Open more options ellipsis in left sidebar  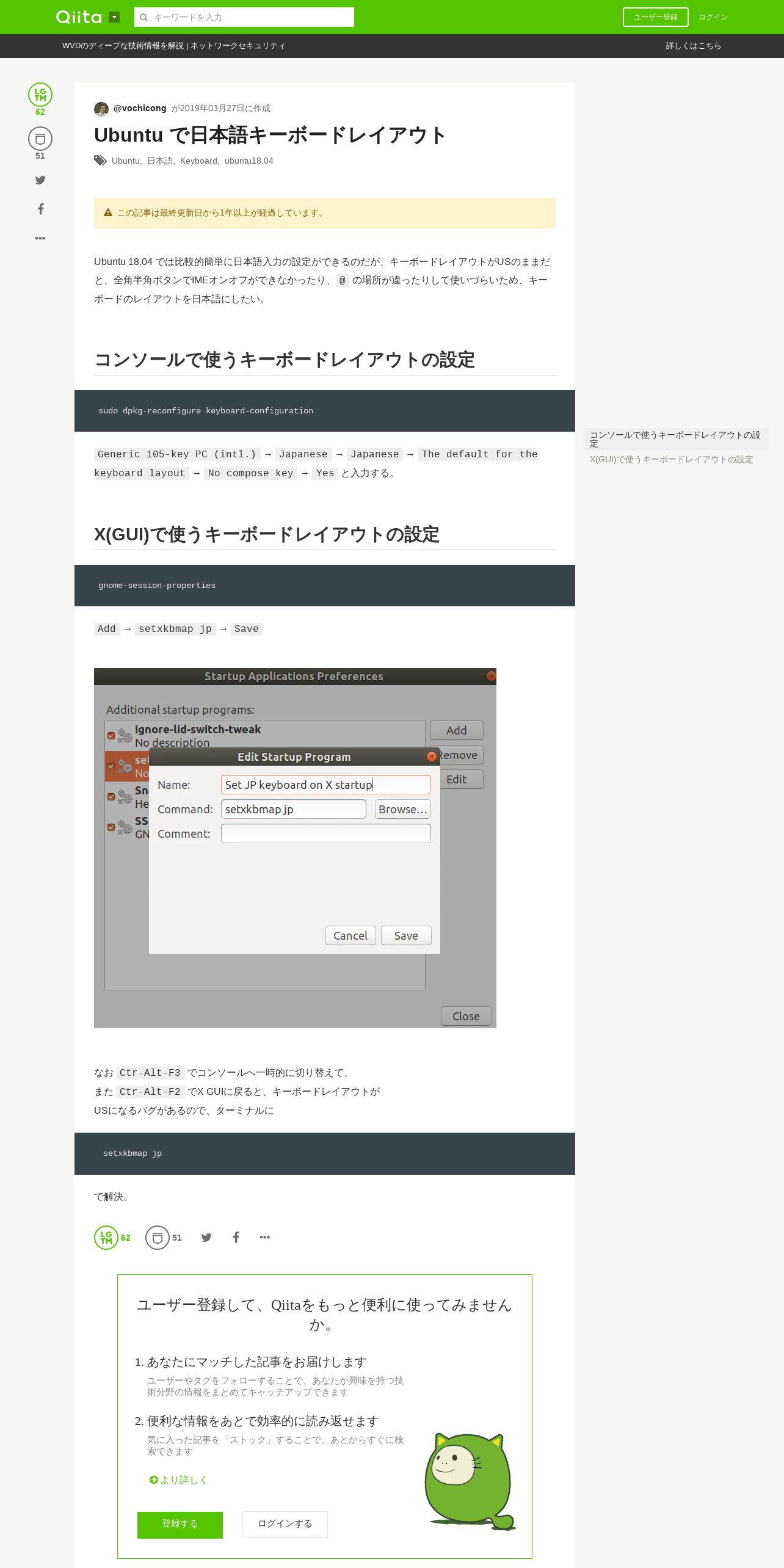pos(40,238)
